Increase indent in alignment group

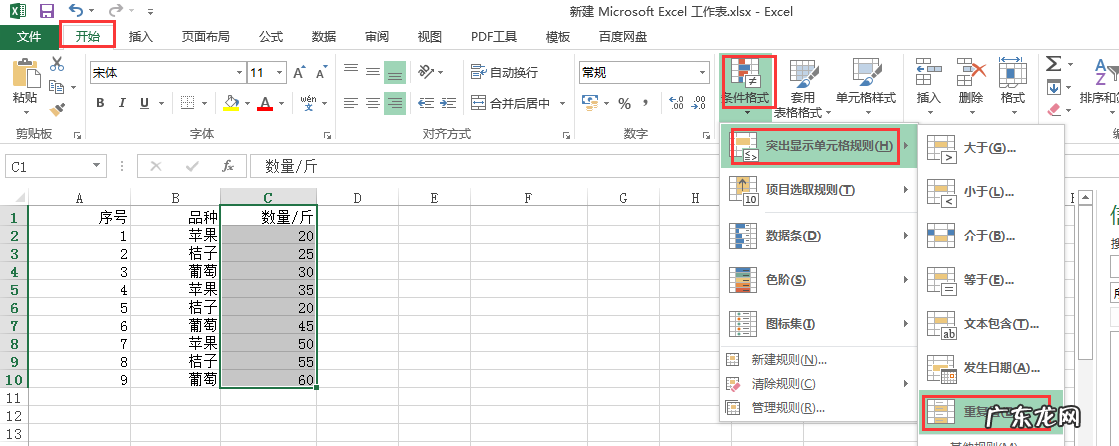point(449,103)
